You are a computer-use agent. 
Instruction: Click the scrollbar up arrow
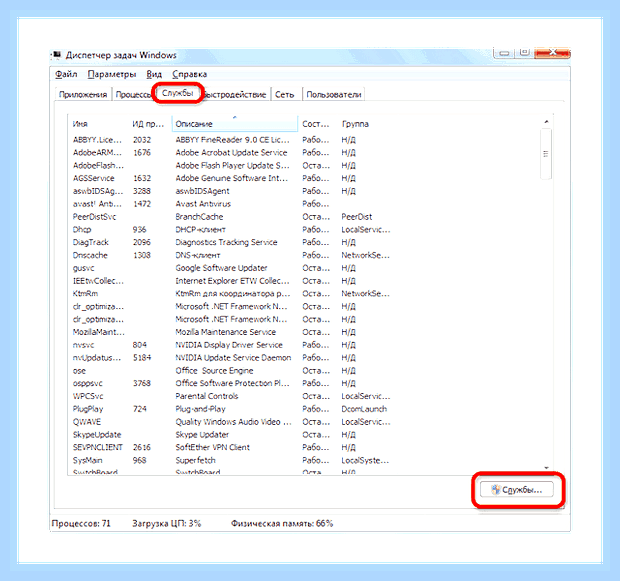tap(546, 122)
